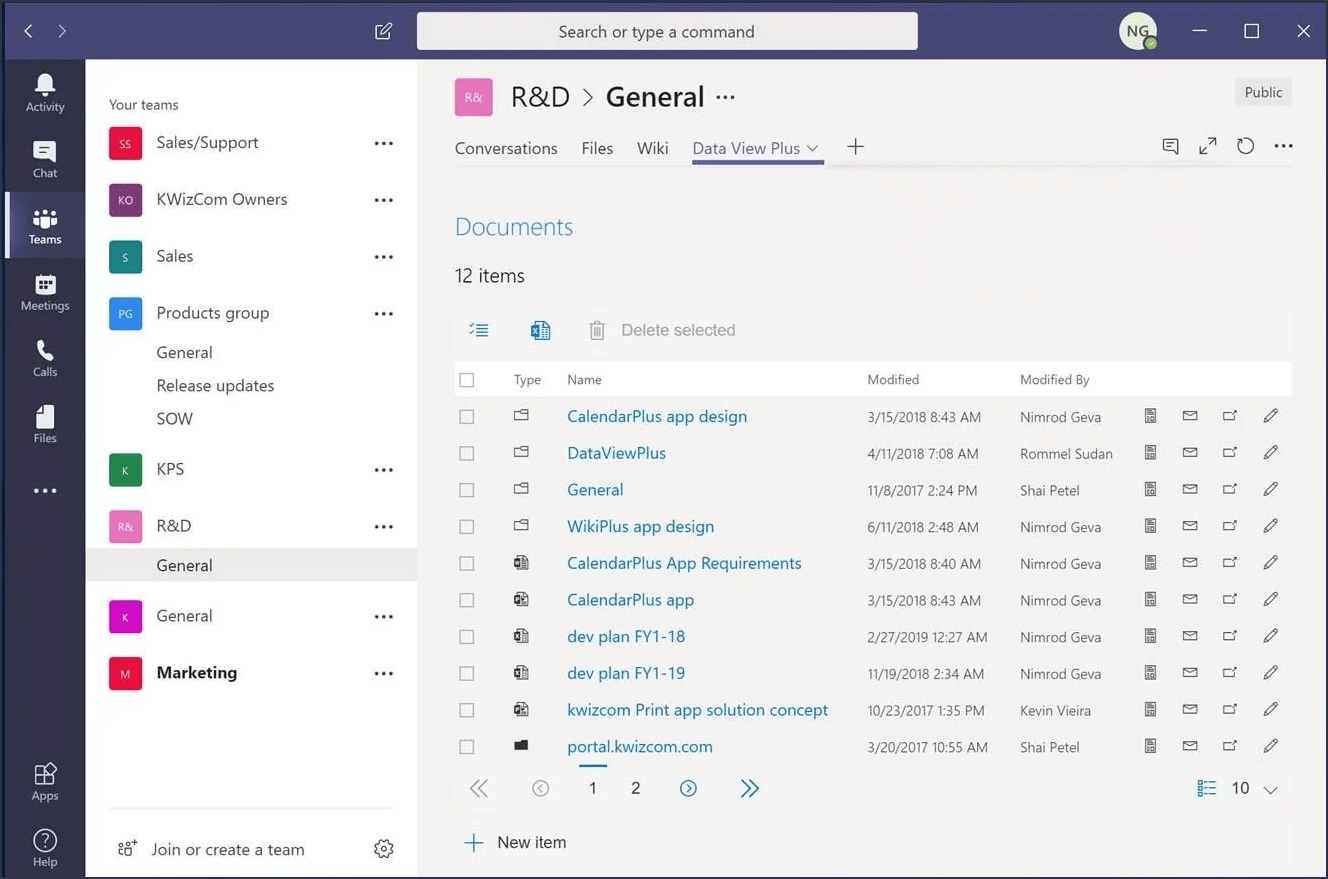This screenshot has height=879, width=1328.
Task: Open General channel ellipsis in header
Action: [x=726, y=97]
